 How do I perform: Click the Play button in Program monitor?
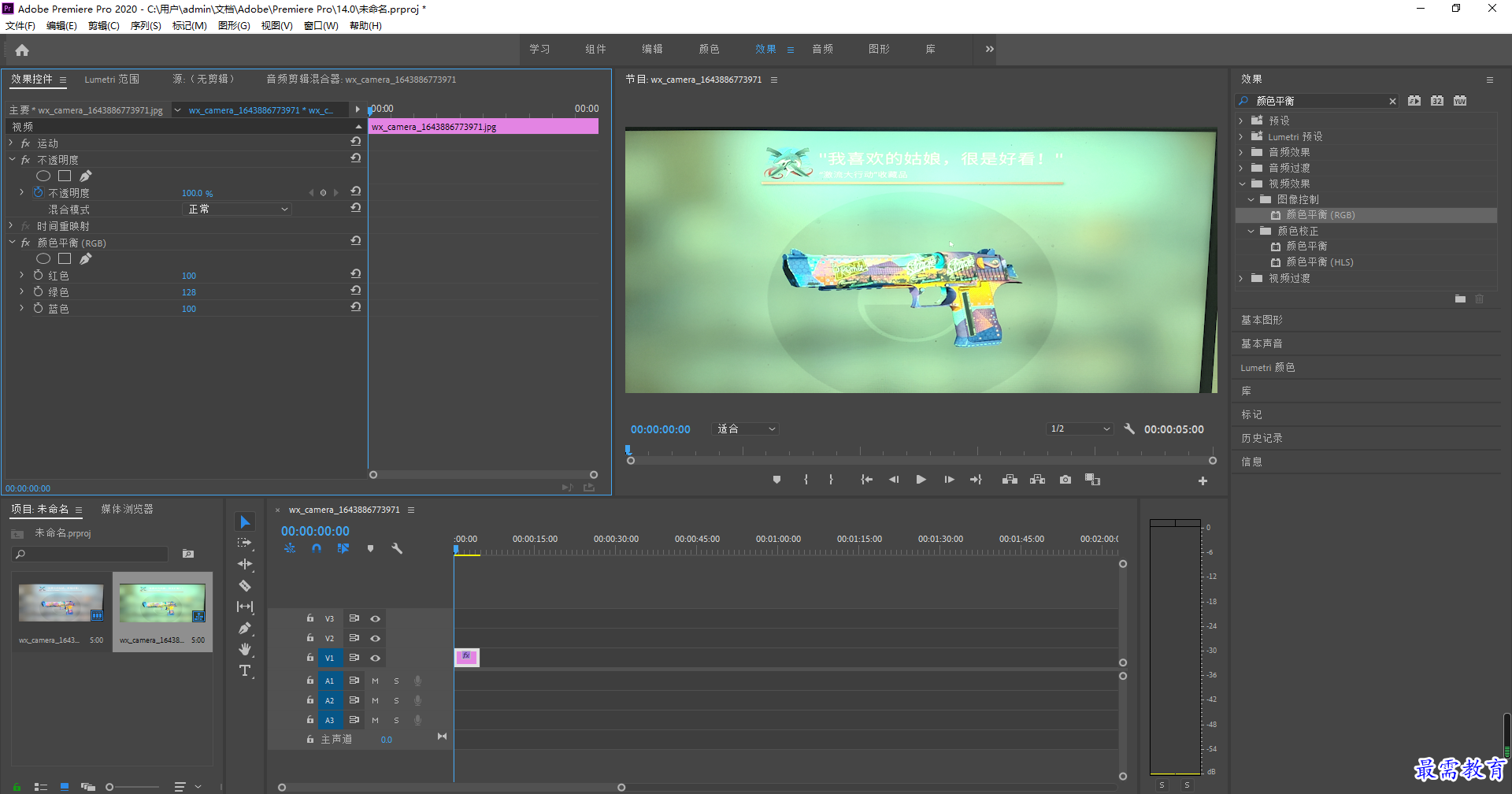coord(921,480)
